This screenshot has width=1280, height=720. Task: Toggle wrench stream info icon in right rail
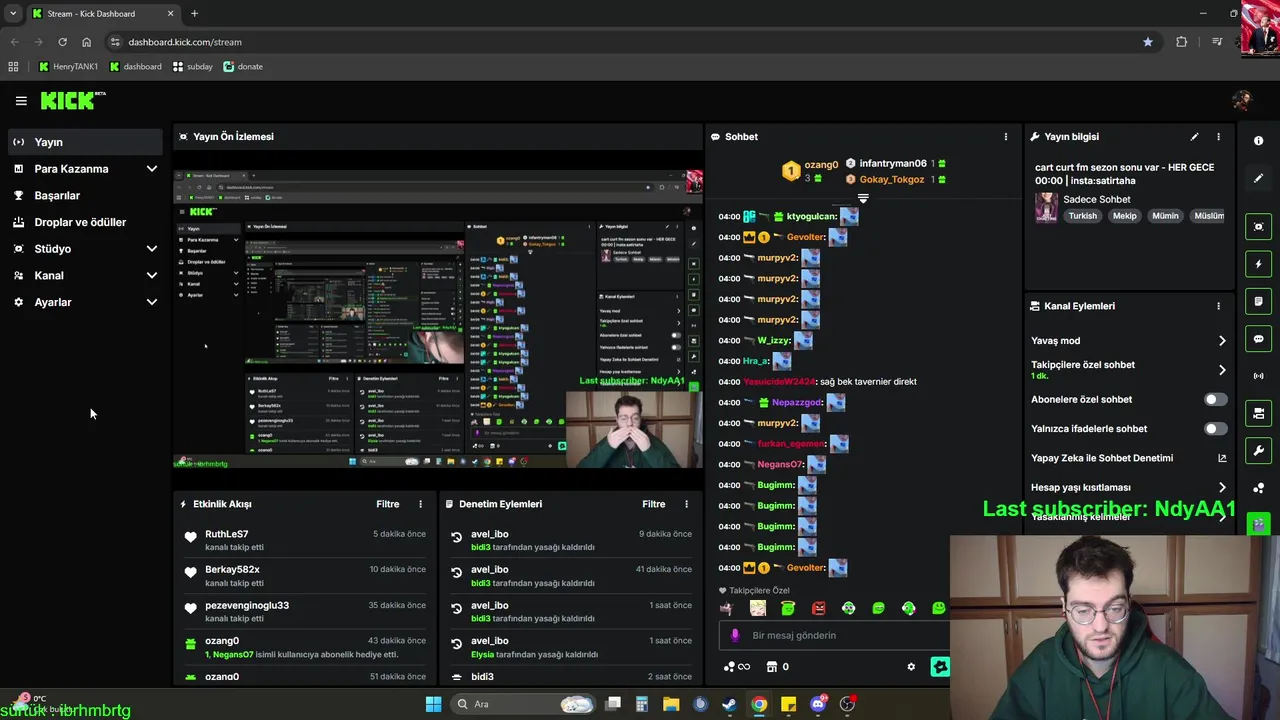(1258, 450)
